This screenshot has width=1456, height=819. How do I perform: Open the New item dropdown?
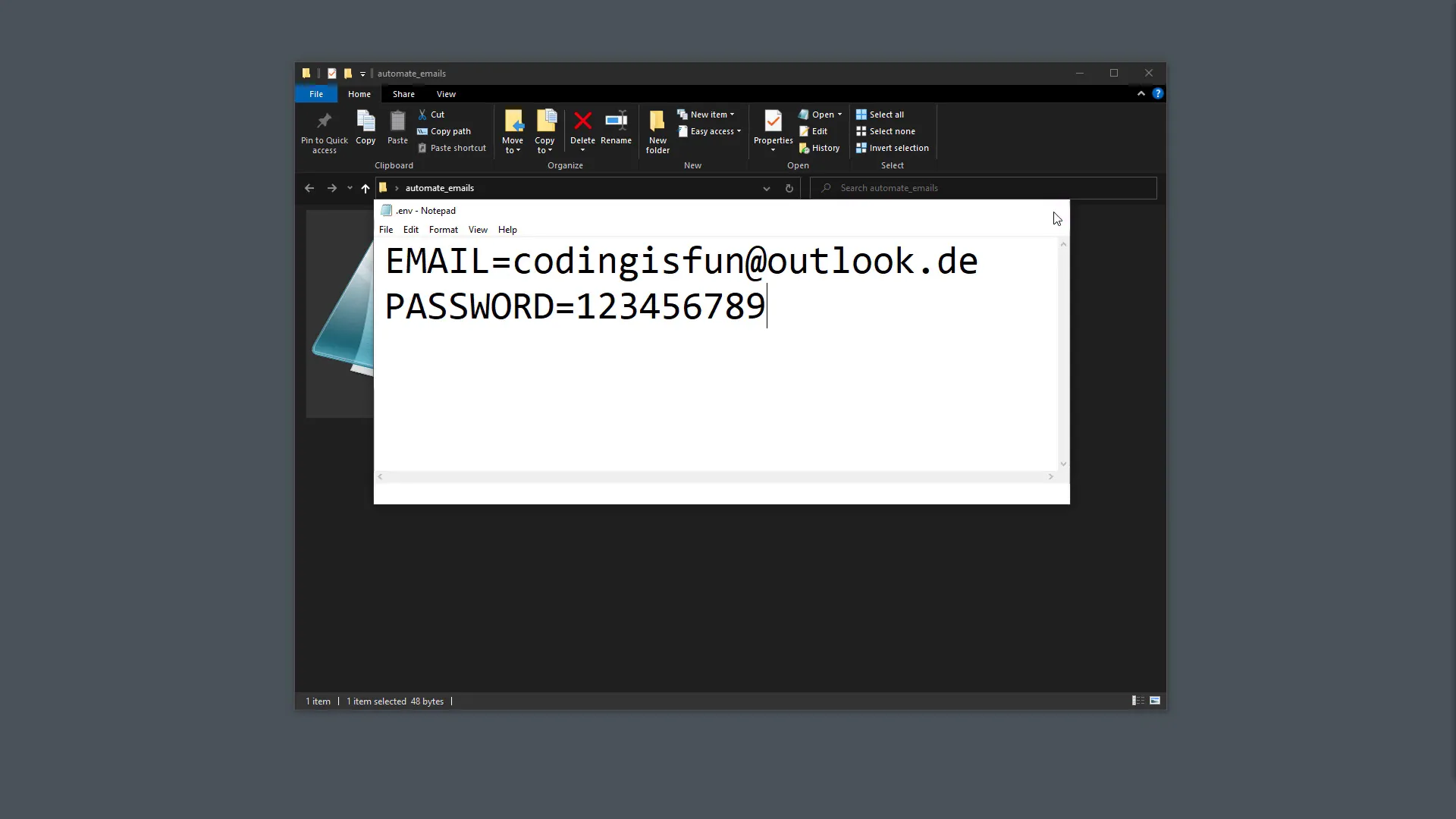[707, 114]
